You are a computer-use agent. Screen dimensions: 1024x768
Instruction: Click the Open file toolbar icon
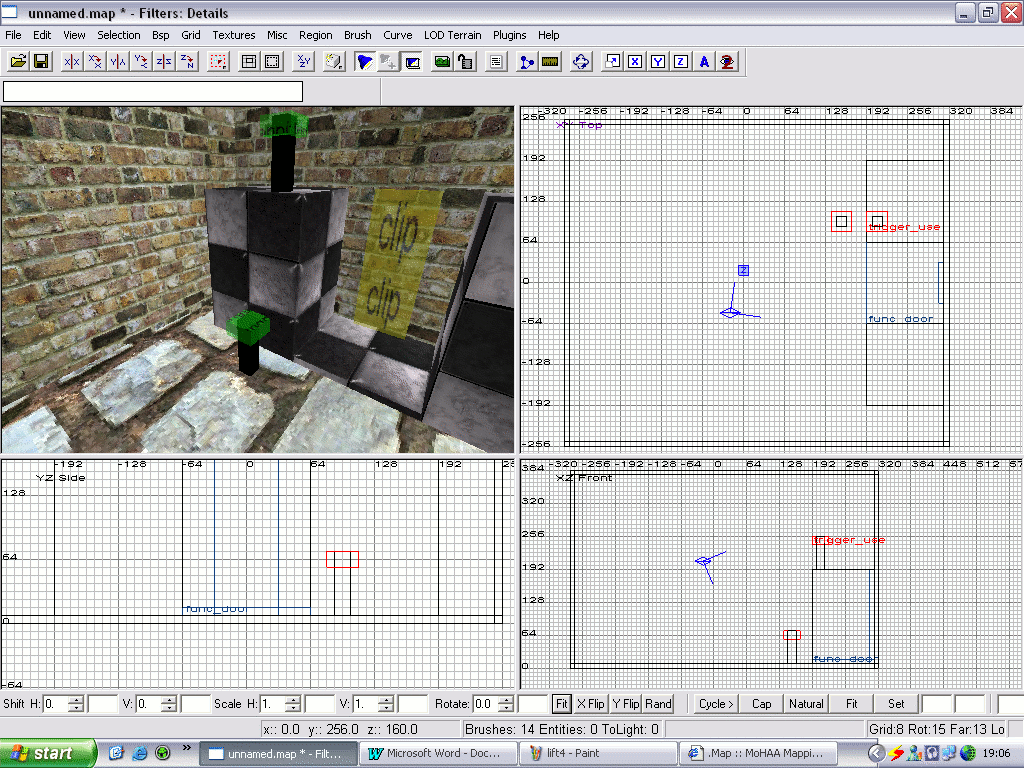pos(18,62)
